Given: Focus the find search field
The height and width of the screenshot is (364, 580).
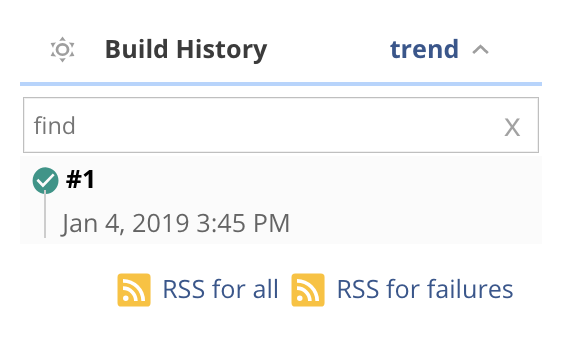Looking at the screenshot, I should pyautogui.click(x=281, y=125).
